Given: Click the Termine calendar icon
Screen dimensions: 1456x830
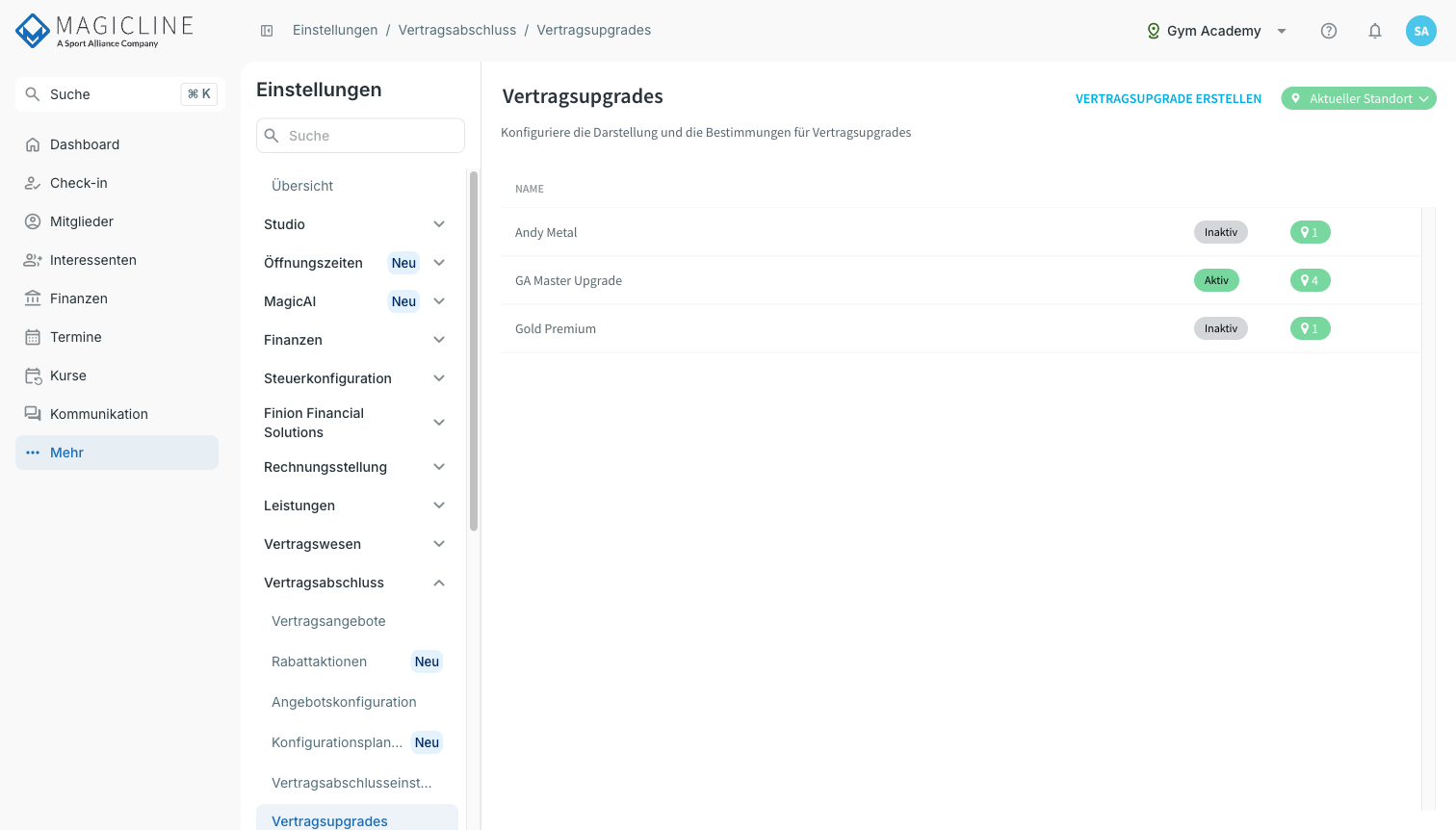Looking at the screenshot, I should (x=33, y=337).
